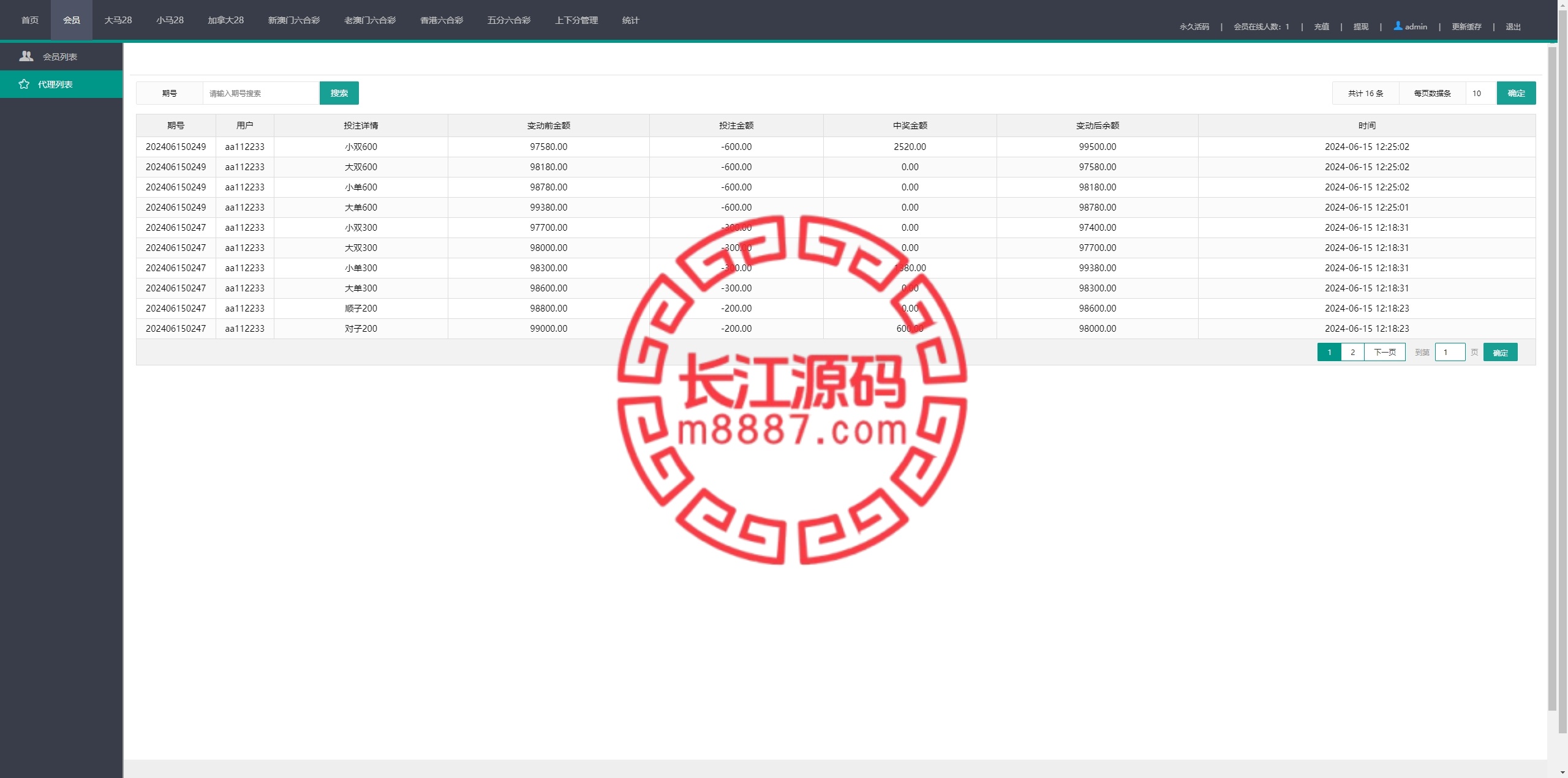
Task: Click the 大双300 bet detail cell
Action: click(x=361, y=248)
